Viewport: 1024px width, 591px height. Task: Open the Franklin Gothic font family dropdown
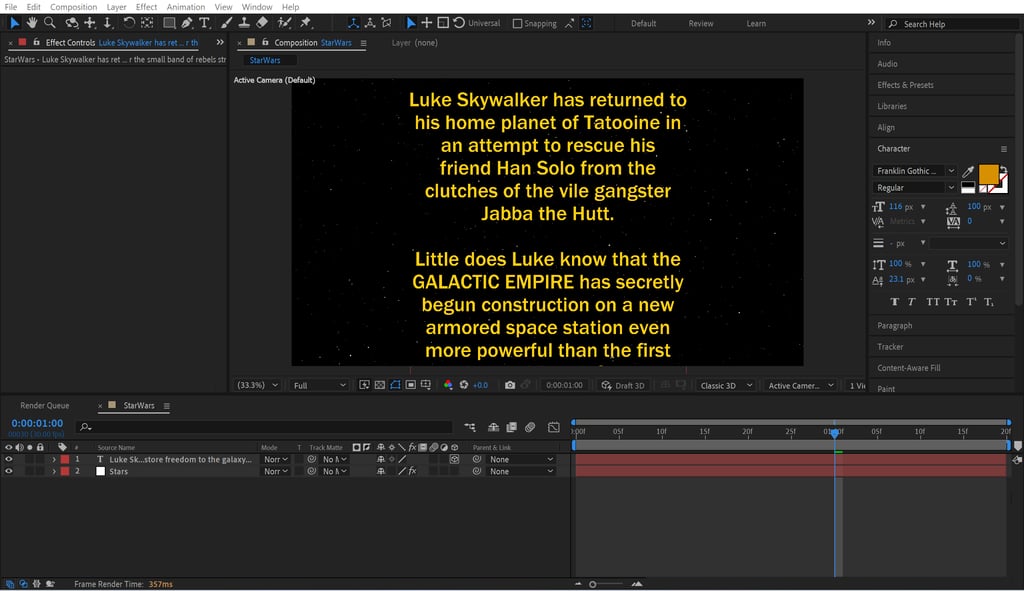point(914,171)
